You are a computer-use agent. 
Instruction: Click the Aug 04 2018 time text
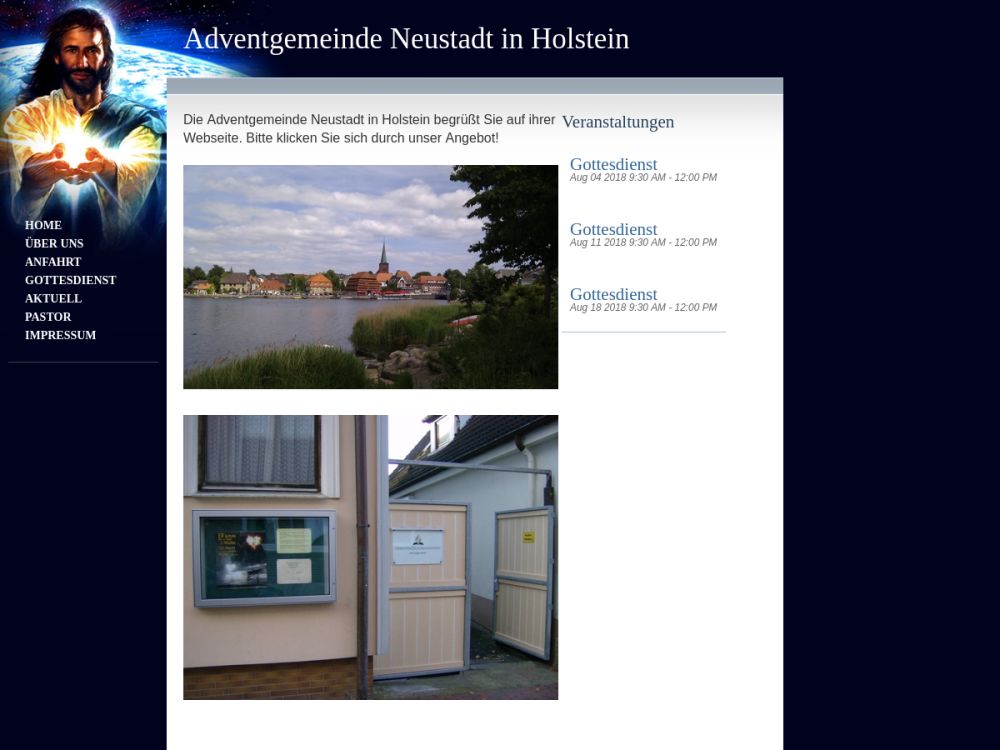click(x=643, y=178)
